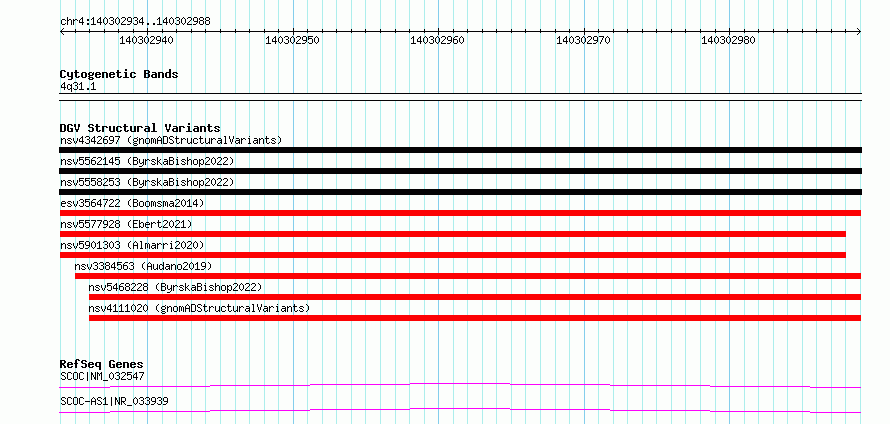Open gene SCOC-AS1|NR_033939 label
This screenshot has width=890, height=424.
[x=114, y=402]
